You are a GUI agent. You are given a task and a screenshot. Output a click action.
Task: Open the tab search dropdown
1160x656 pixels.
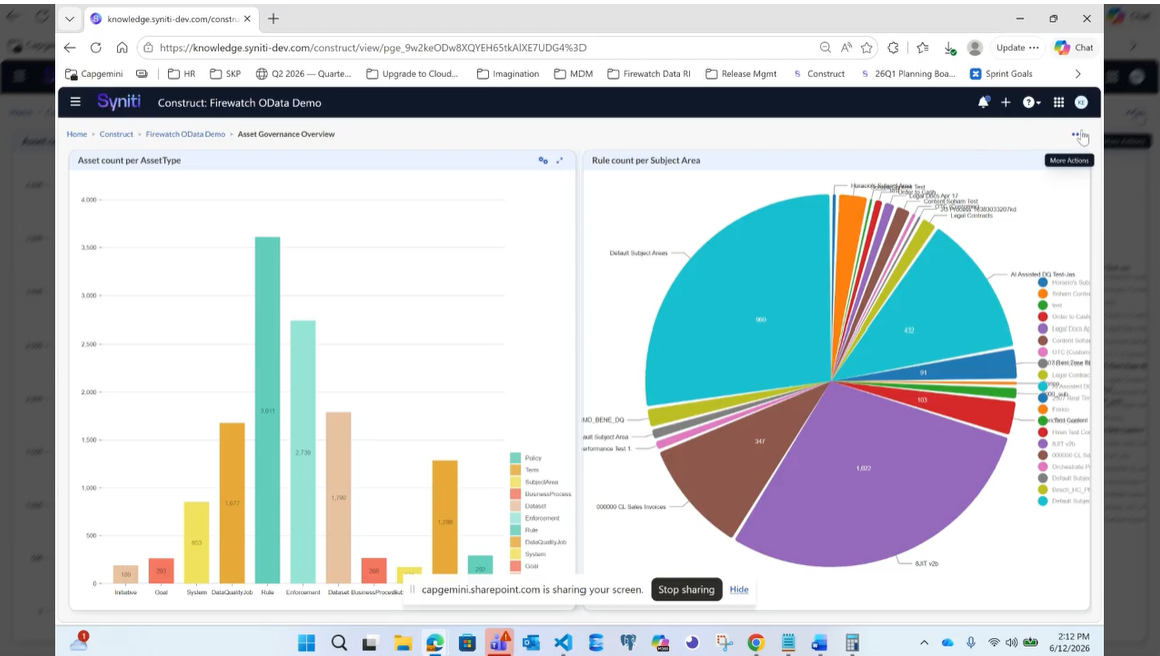pyautogui.click(x=70, y=18)
